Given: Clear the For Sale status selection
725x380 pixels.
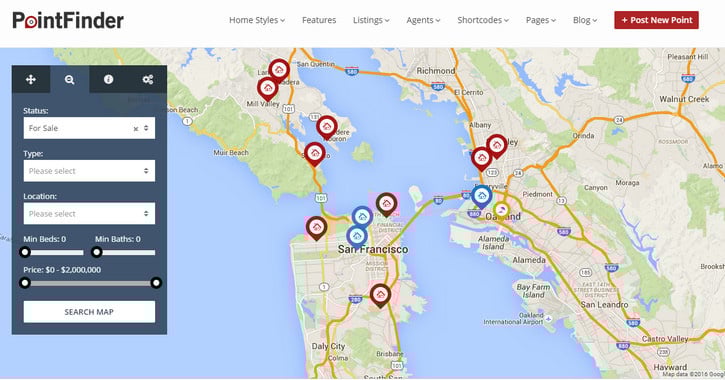Looking at the screenshot, I should tap(135, 129).
